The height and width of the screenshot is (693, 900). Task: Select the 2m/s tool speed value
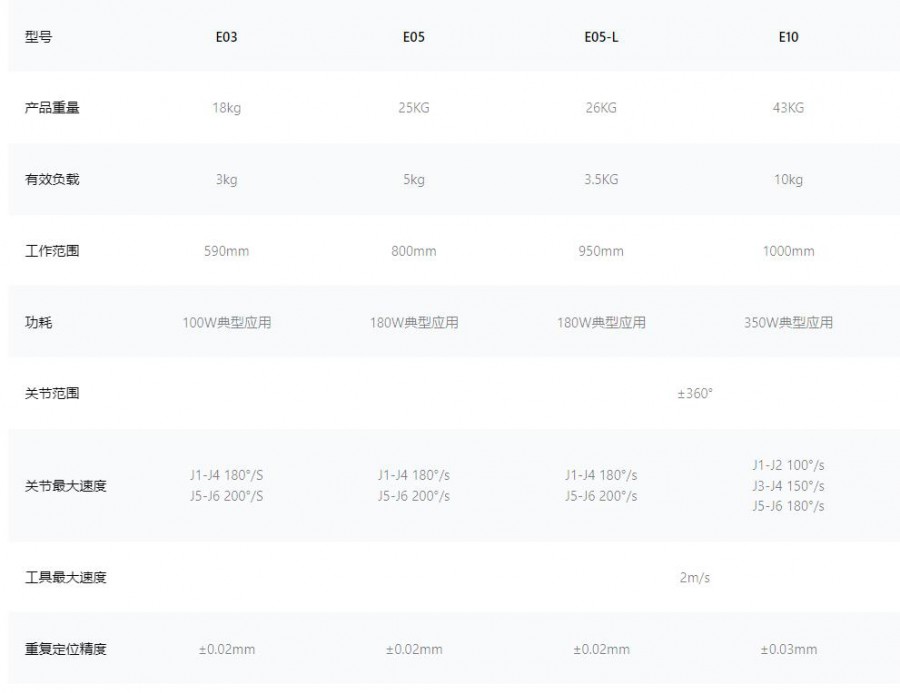[x=695, y=578]
